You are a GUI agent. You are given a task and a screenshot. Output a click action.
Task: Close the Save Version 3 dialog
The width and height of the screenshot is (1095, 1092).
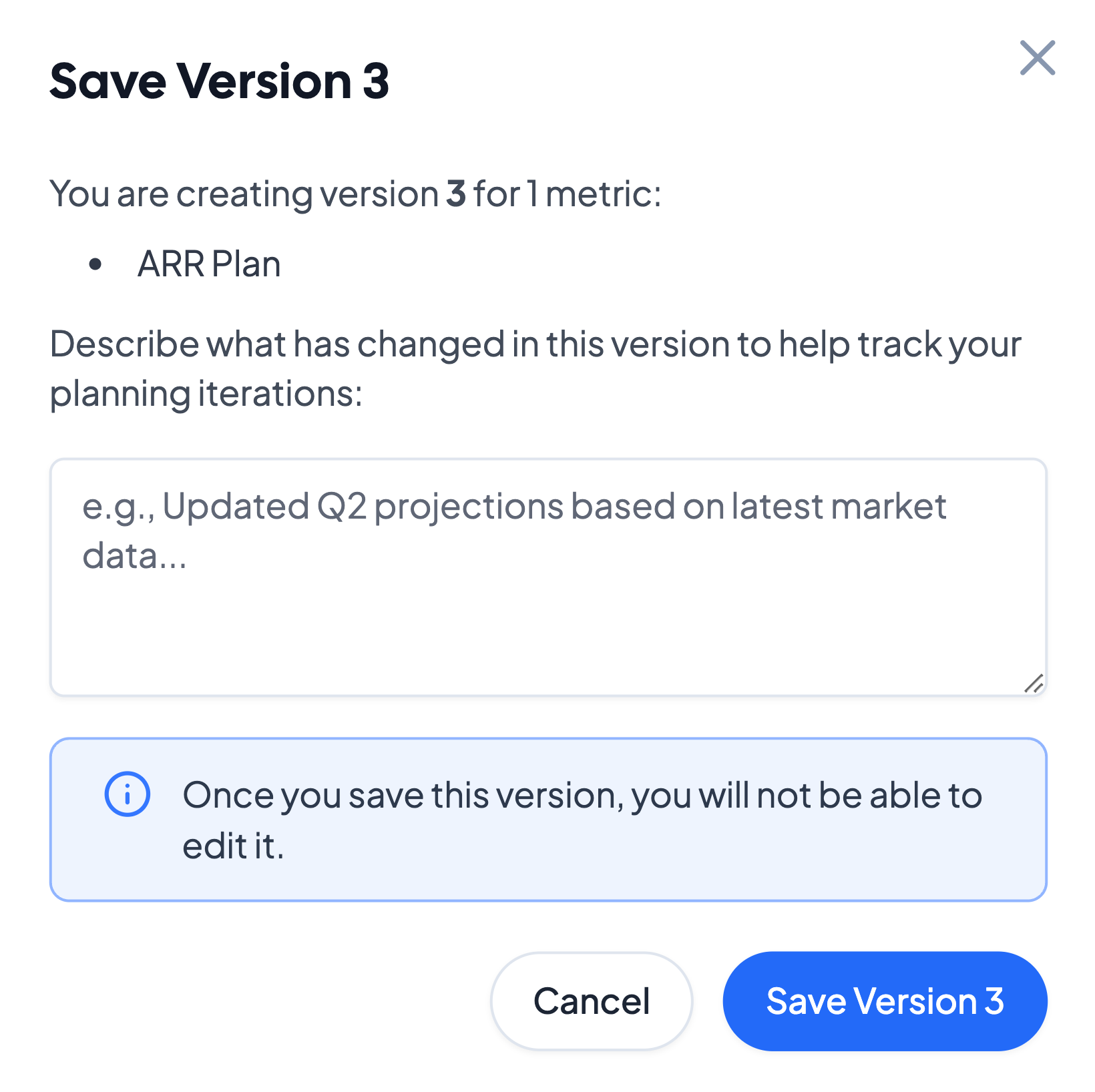(x=1037, y=58)
